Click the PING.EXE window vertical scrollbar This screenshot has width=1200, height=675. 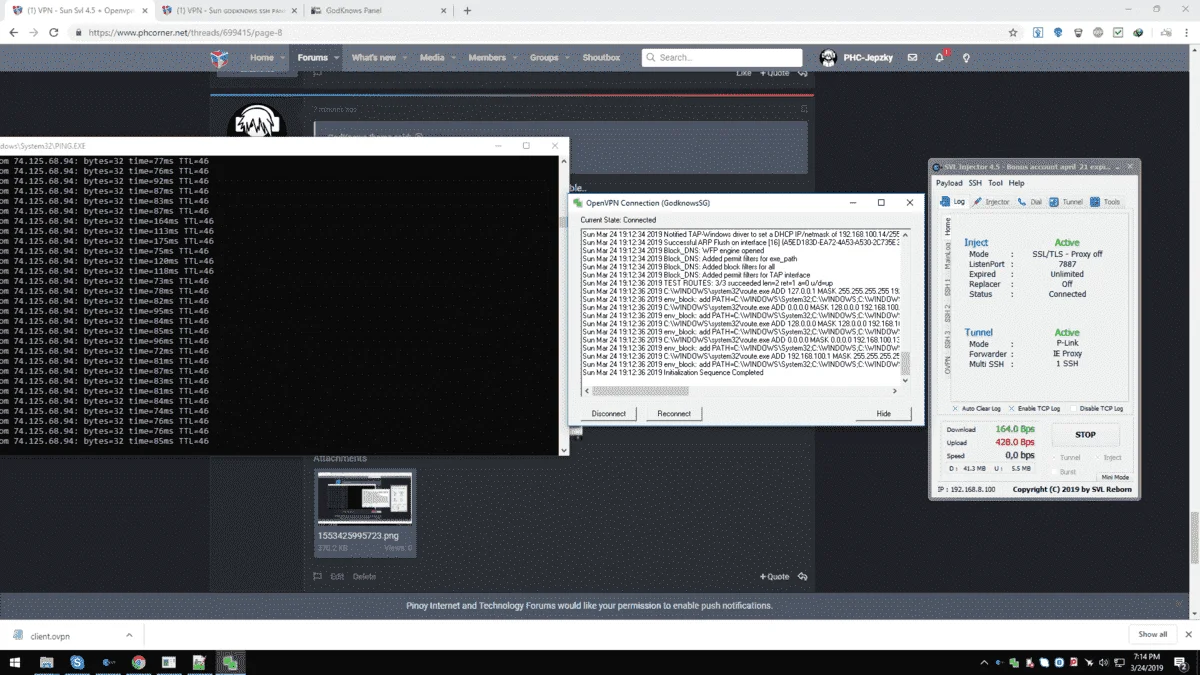563,304
